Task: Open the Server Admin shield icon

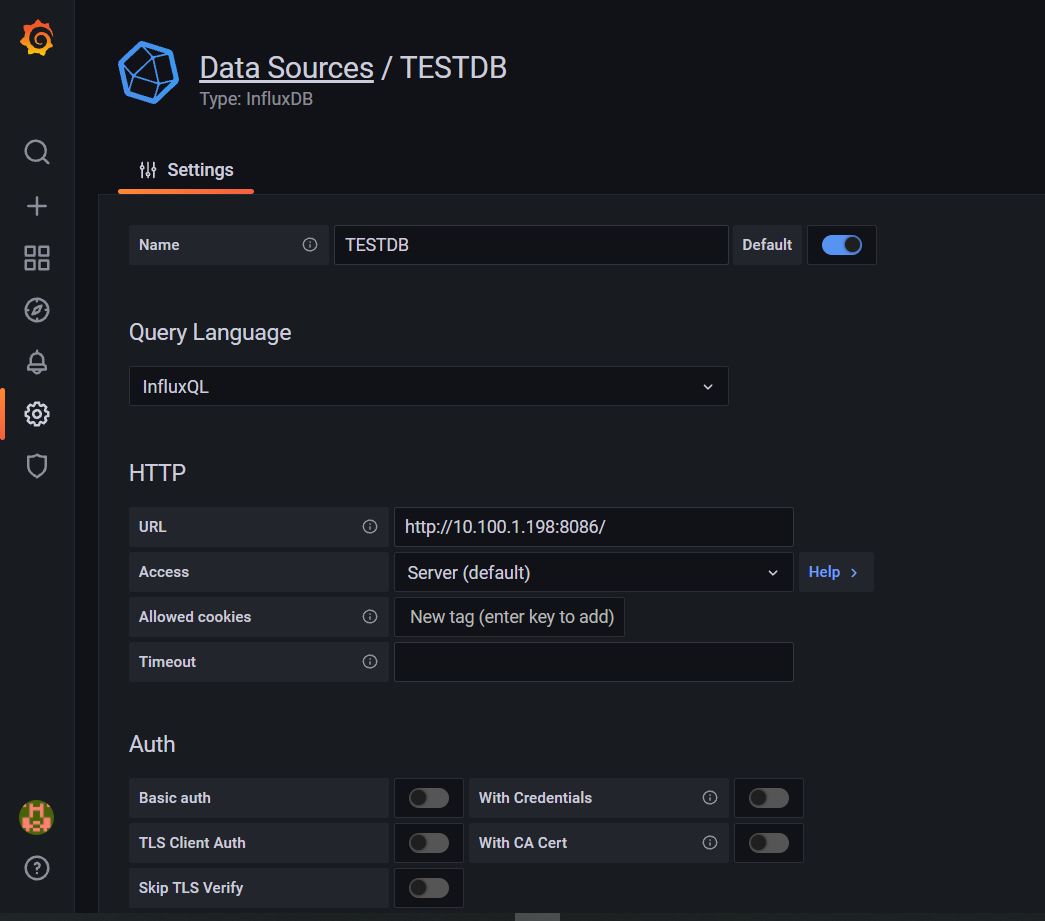Action: [x=37, y=466]
